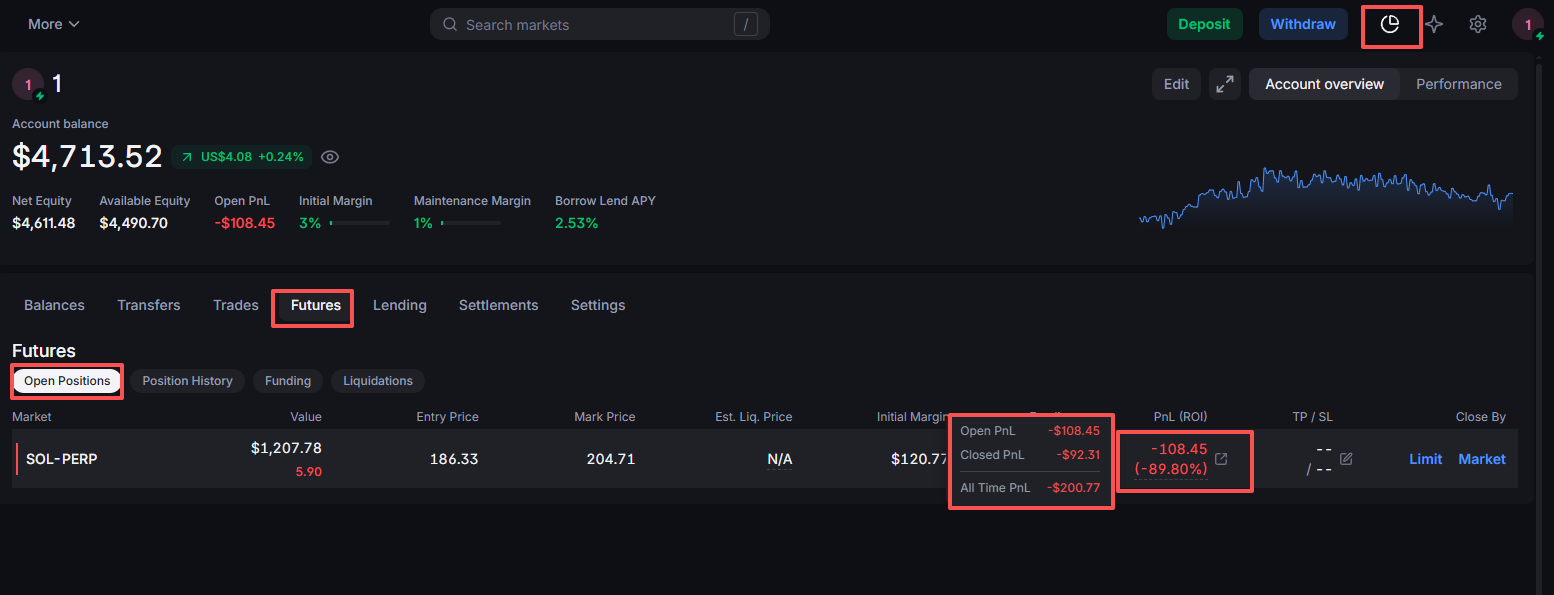Edit TP/SL with the pencil icon
The height and width of the screenshot is (595, 1554).
point(1346,459)
